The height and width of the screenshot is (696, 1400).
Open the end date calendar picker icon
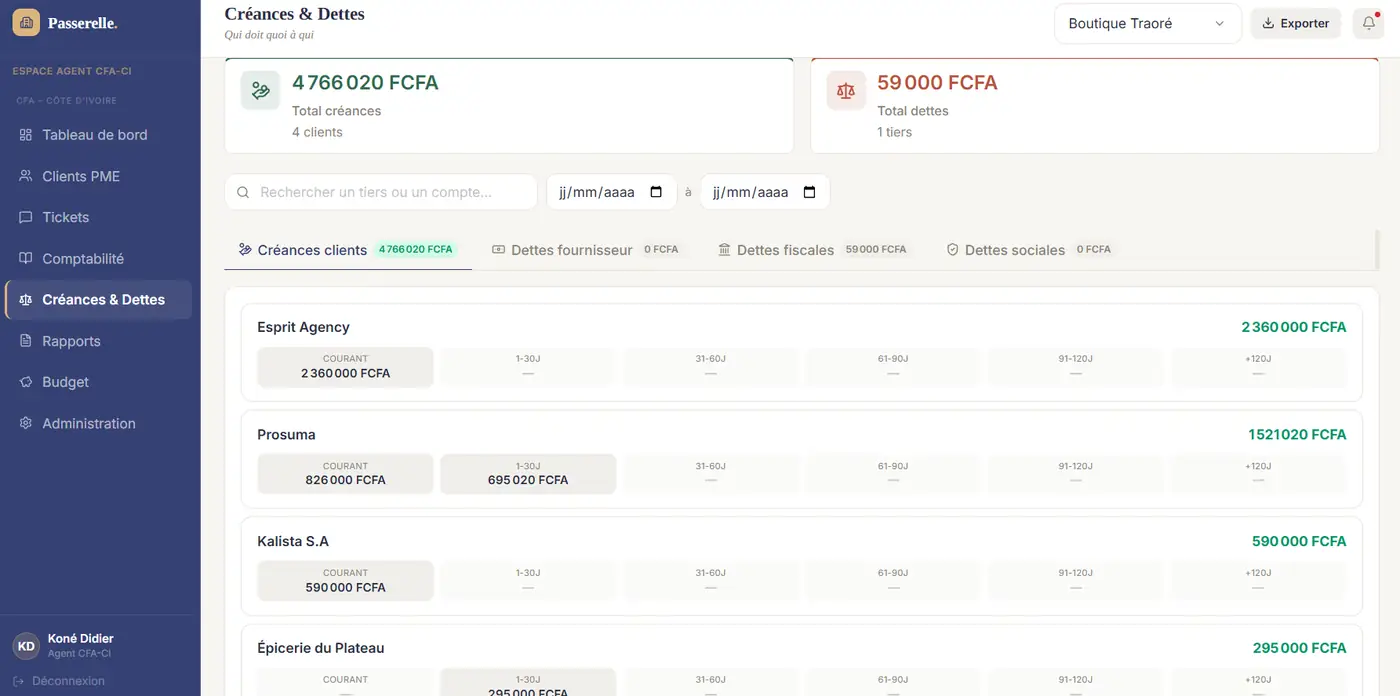(810, 192)
